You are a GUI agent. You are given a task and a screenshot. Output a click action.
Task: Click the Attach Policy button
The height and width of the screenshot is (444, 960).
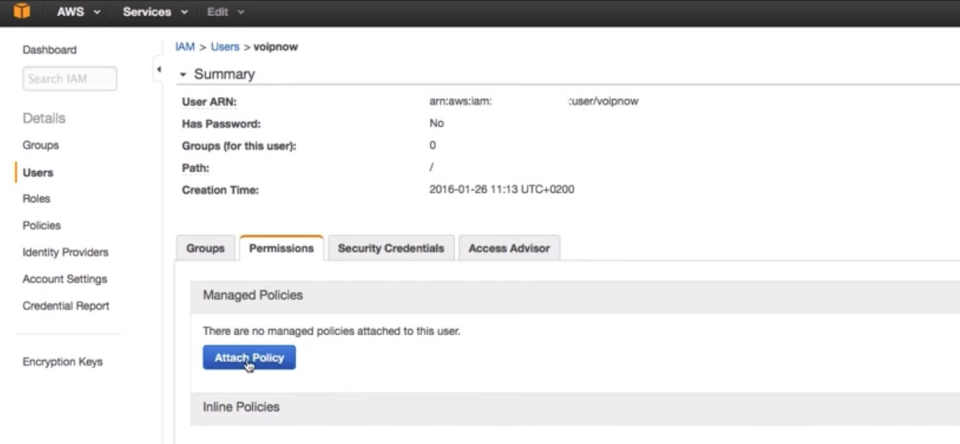(249, 358)
